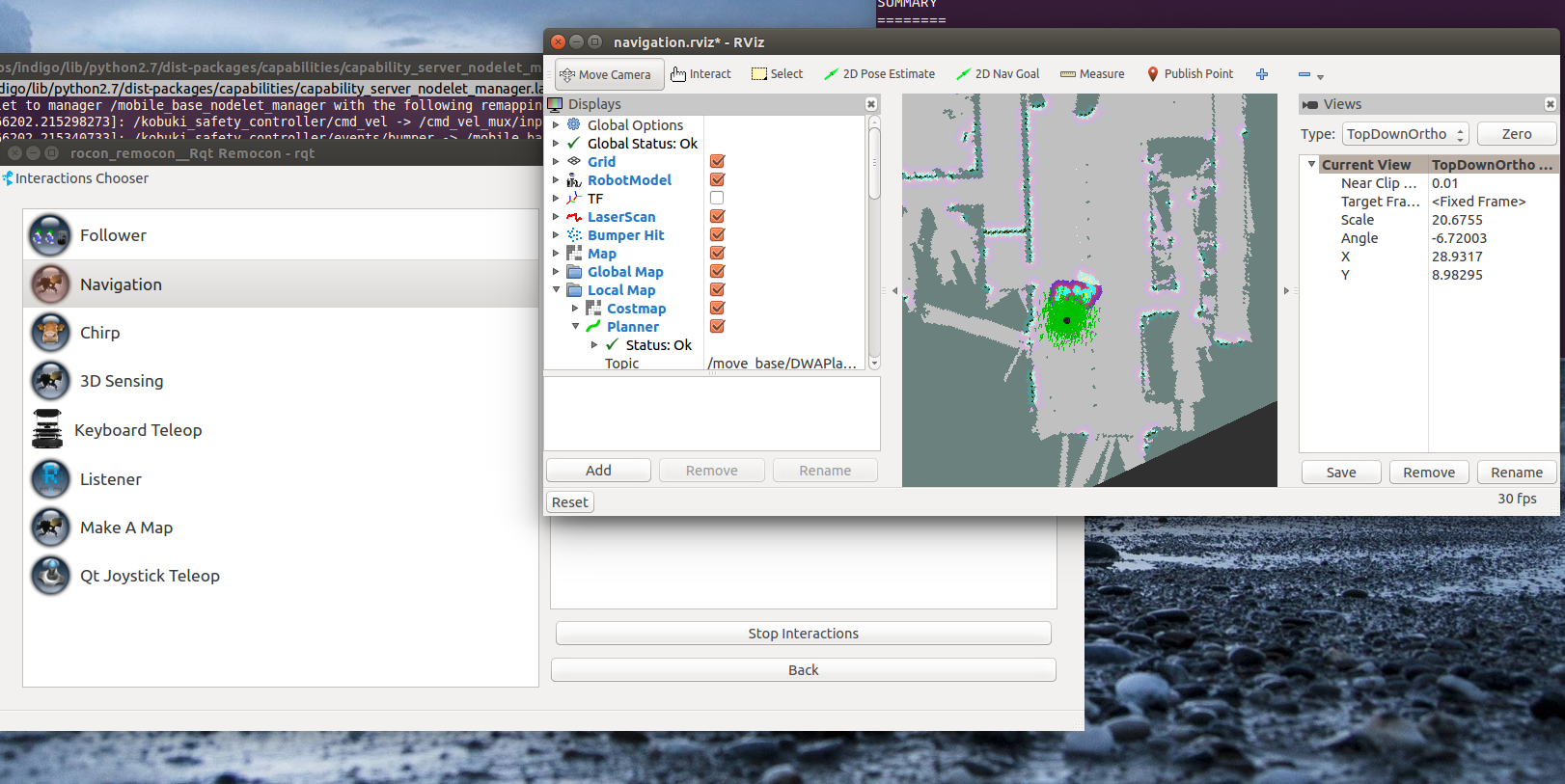Select the Move Camera tool
1565x784 pixels.
pos(608,74)
